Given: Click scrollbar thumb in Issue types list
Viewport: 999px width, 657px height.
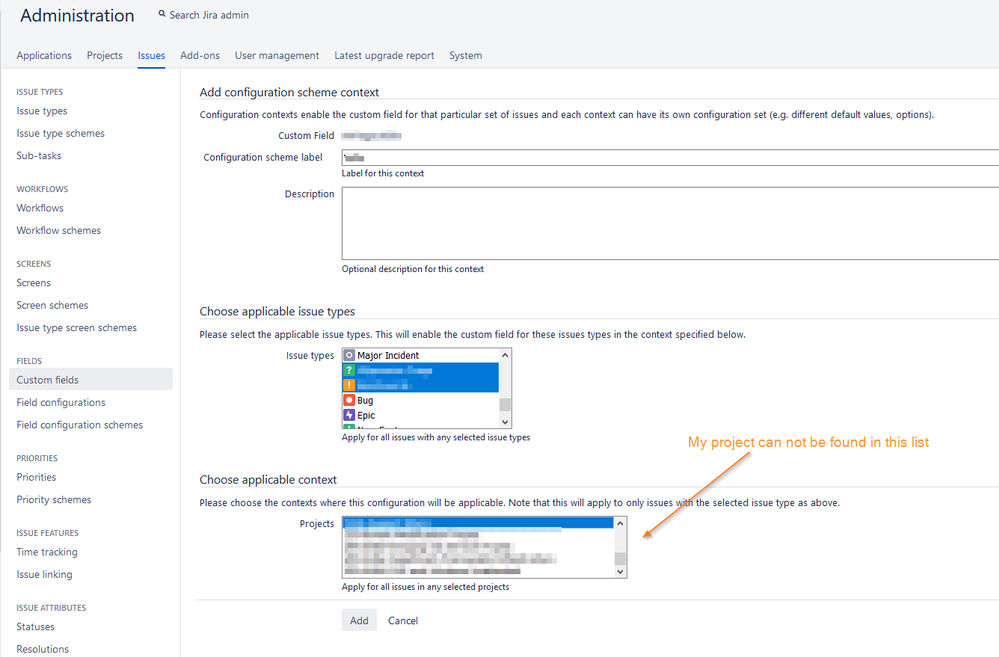Looking at the screenshot, I should click(x=505, y=405).
